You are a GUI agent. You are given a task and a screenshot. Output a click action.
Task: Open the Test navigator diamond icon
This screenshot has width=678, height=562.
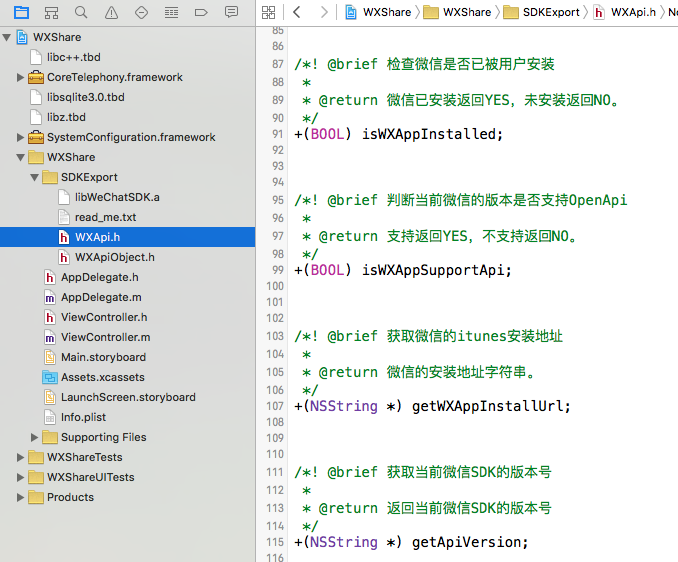coord(141,12)
